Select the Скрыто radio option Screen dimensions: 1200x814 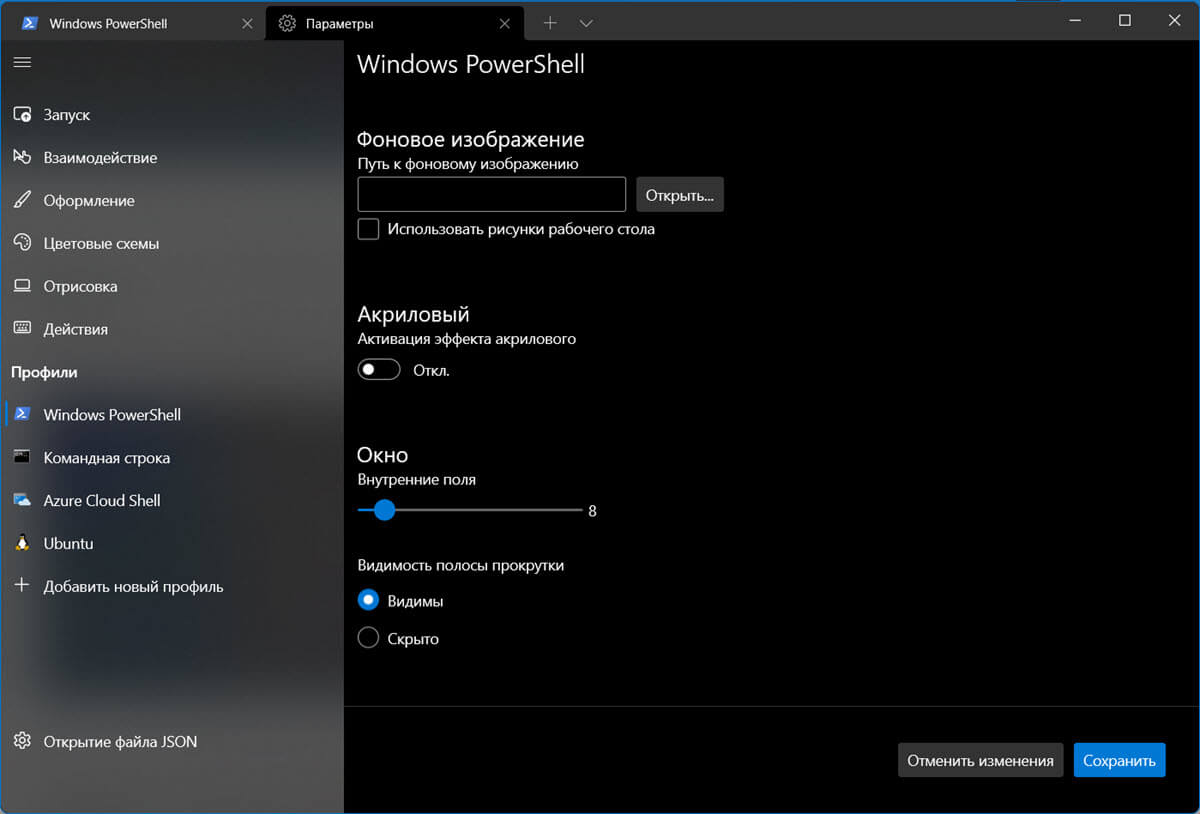click(x=368, y=638)
